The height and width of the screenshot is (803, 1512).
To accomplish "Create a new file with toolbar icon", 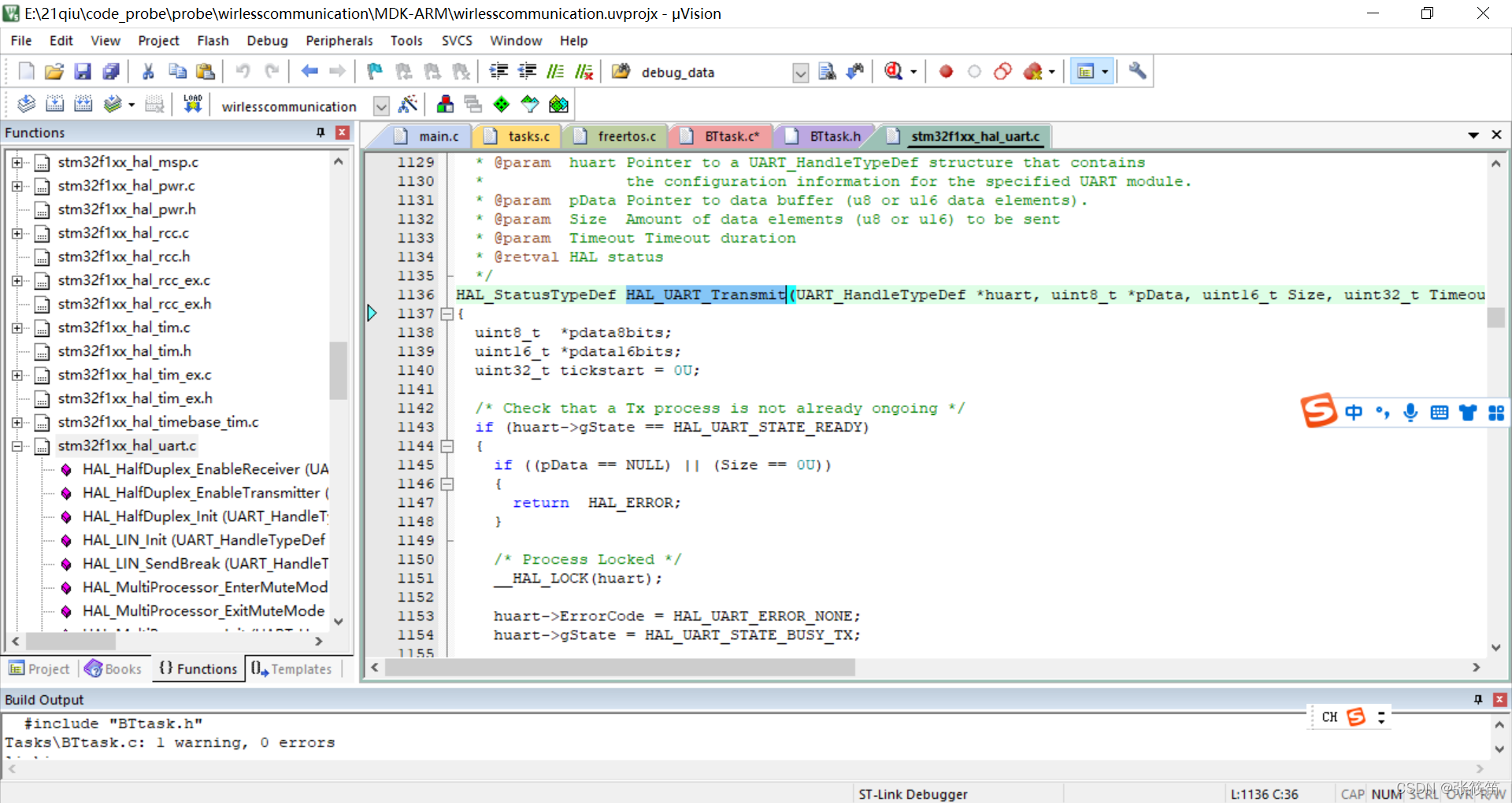I will (x=26, y=72).
